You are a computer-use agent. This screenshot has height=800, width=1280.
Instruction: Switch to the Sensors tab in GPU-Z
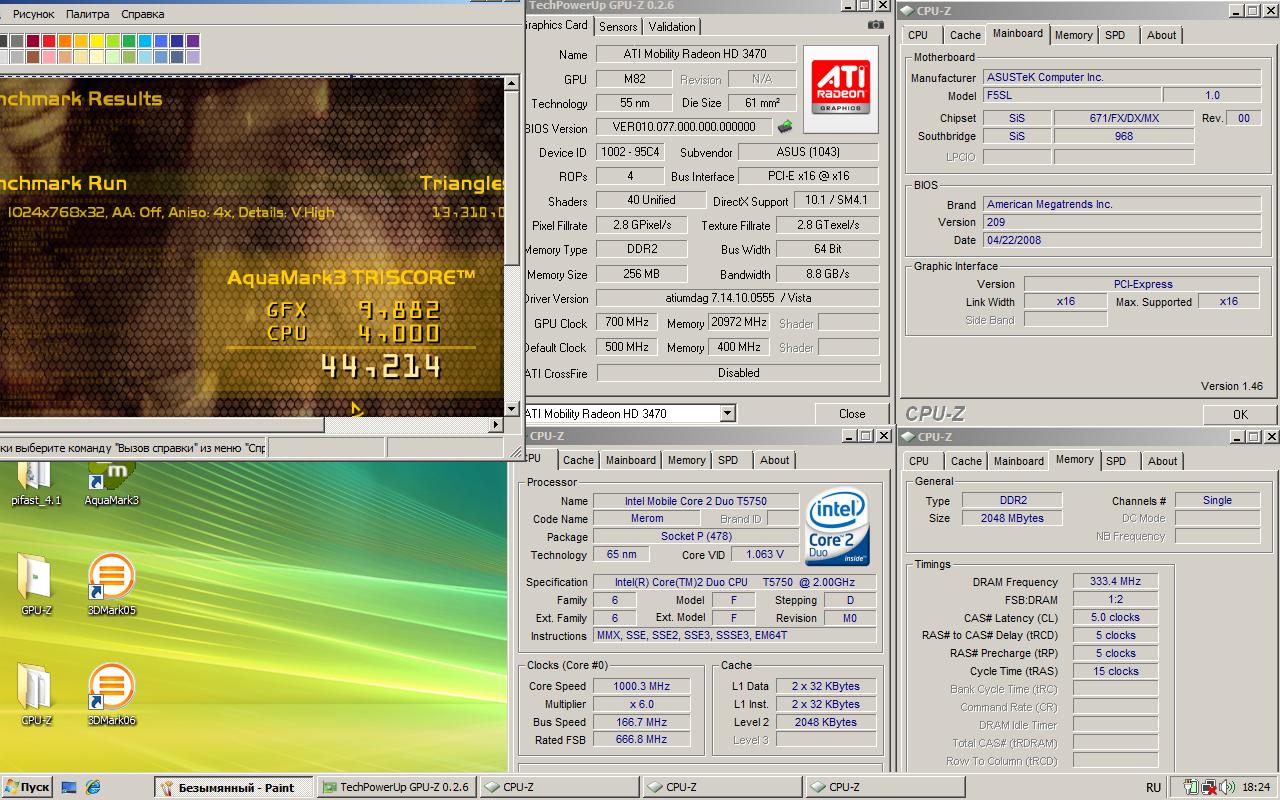click(618, 27)
